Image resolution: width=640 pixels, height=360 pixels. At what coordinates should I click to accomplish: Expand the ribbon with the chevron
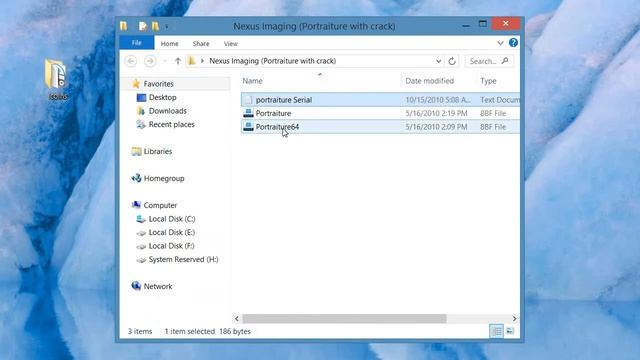coord(500,43)
